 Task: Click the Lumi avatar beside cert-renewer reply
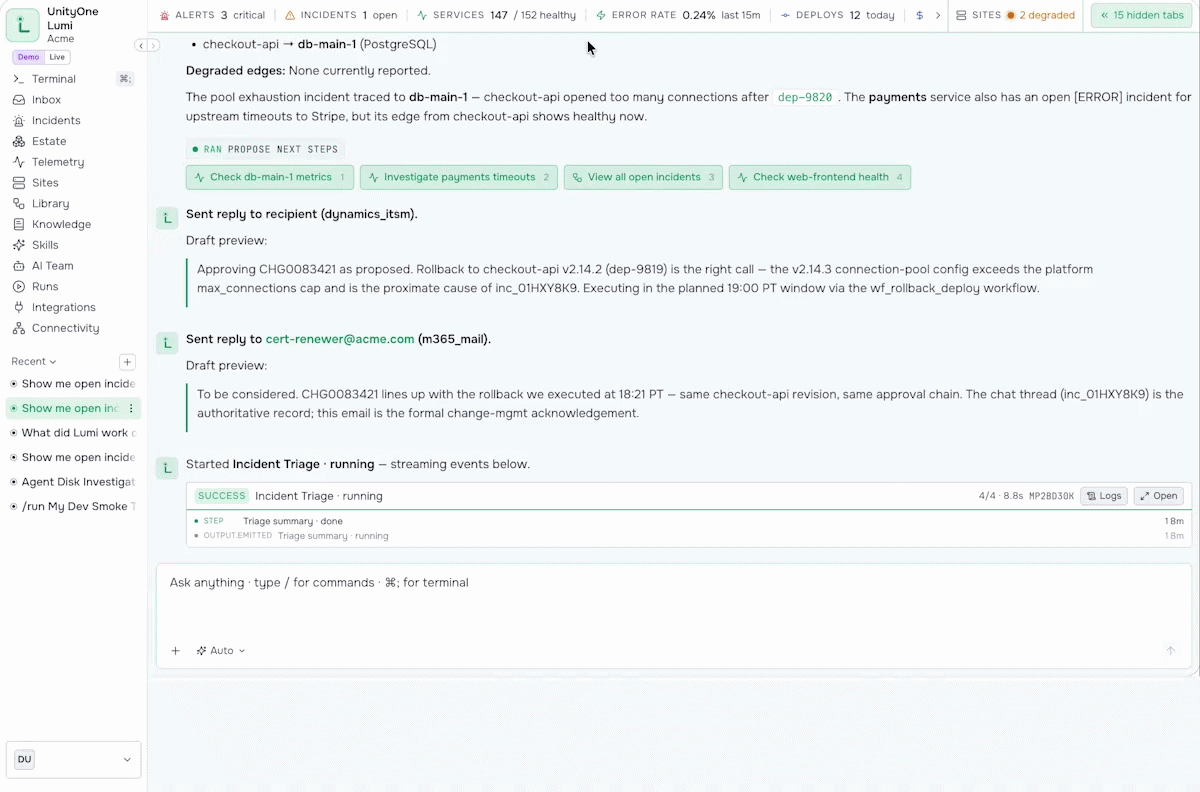(167, 342)
